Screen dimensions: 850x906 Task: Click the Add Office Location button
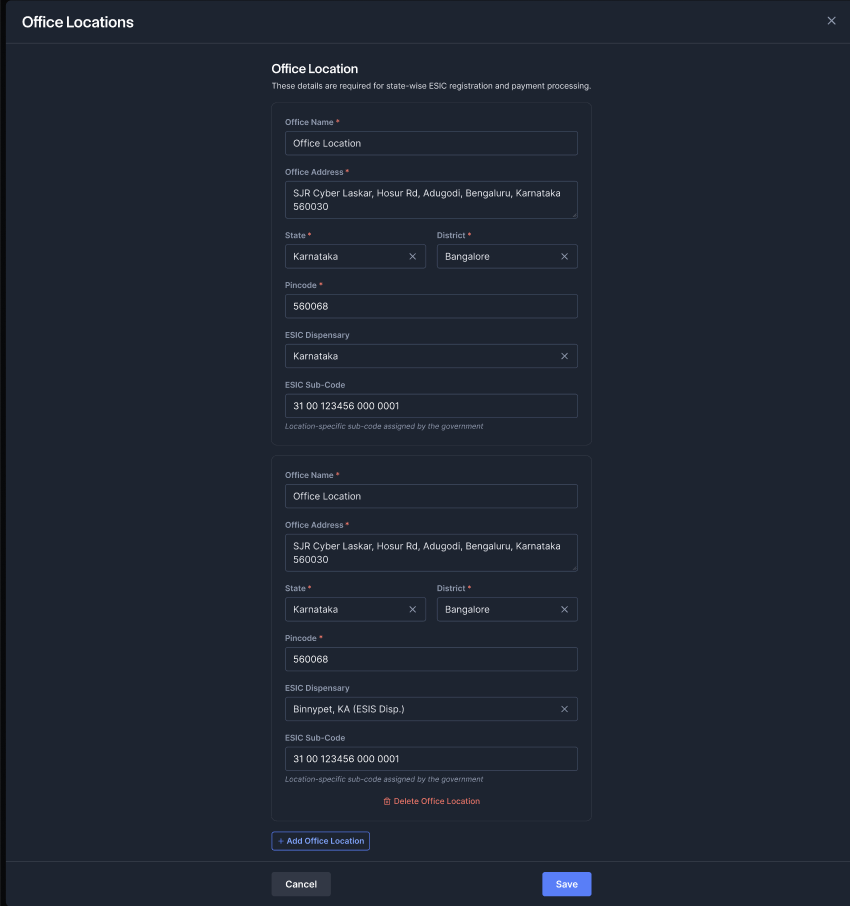tap(320, 841)
